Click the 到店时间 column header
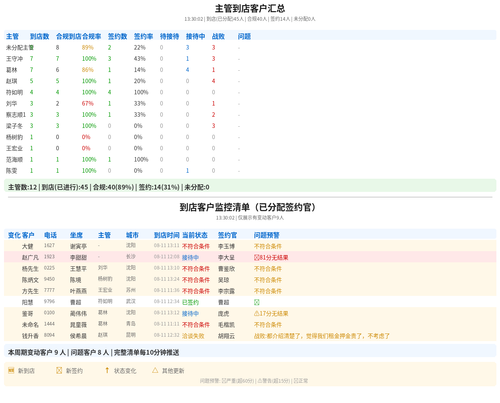This screenshot has height=403, width=500. point(167,235)
